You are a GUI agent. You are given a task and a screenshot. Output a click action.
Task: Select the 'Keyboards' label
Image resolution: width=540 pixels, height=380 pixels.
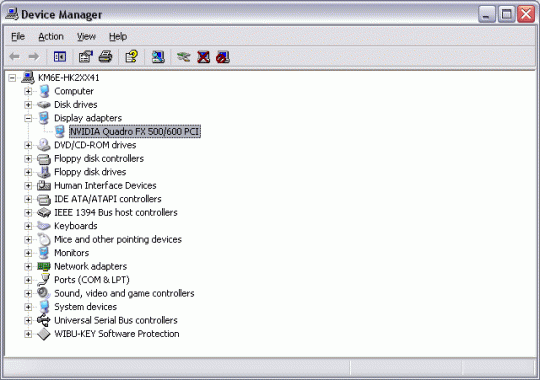(x=76, y=226)
